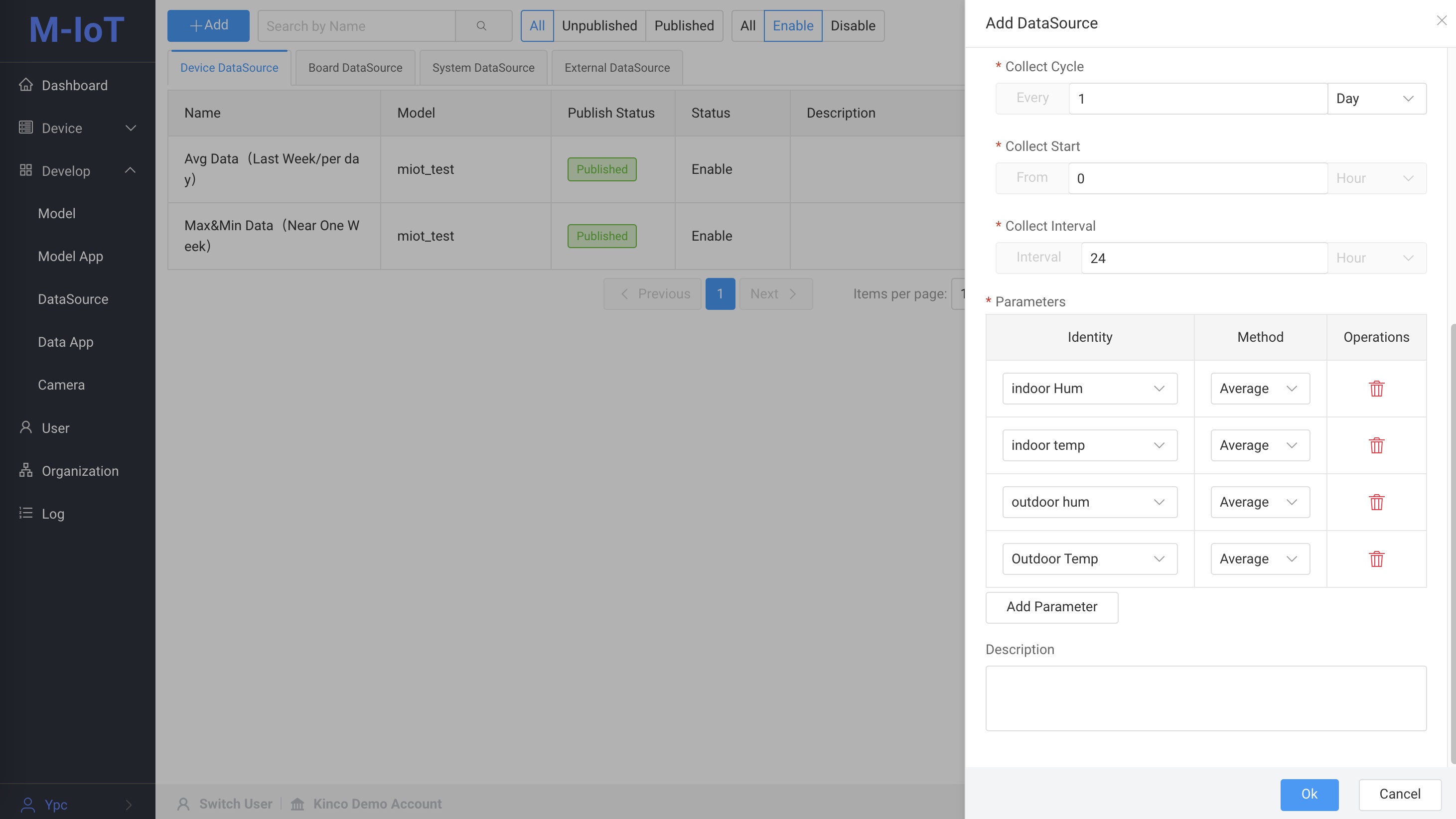Click the Description text area
This screenshot has height=819, width=1456.
point(1205,698)
